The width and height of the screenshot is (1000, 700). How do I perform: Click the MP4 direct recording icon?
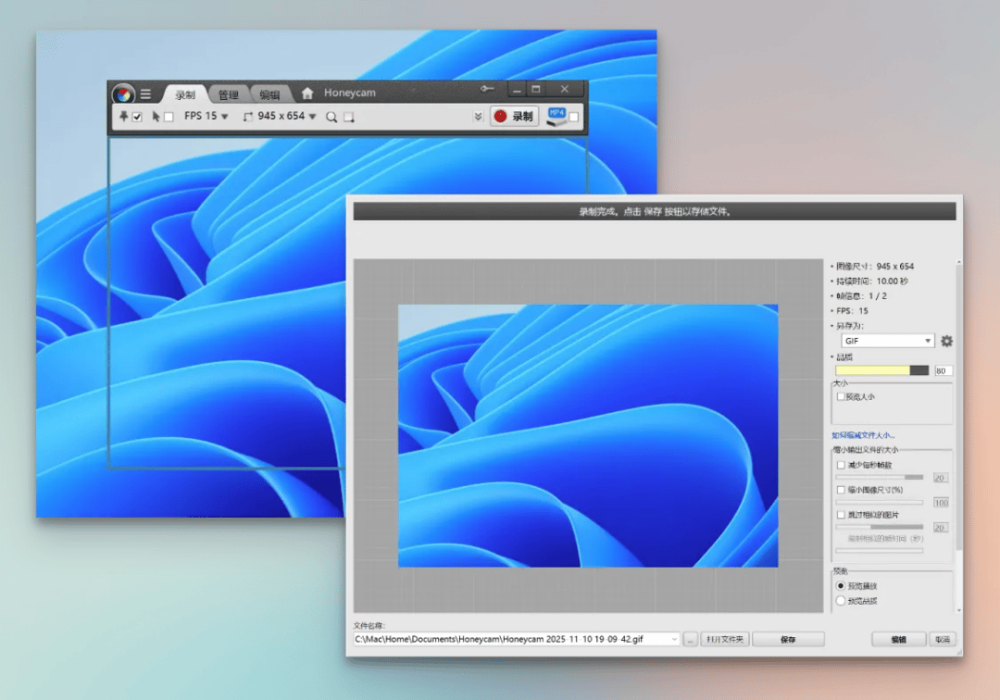[x=557, y=117]
